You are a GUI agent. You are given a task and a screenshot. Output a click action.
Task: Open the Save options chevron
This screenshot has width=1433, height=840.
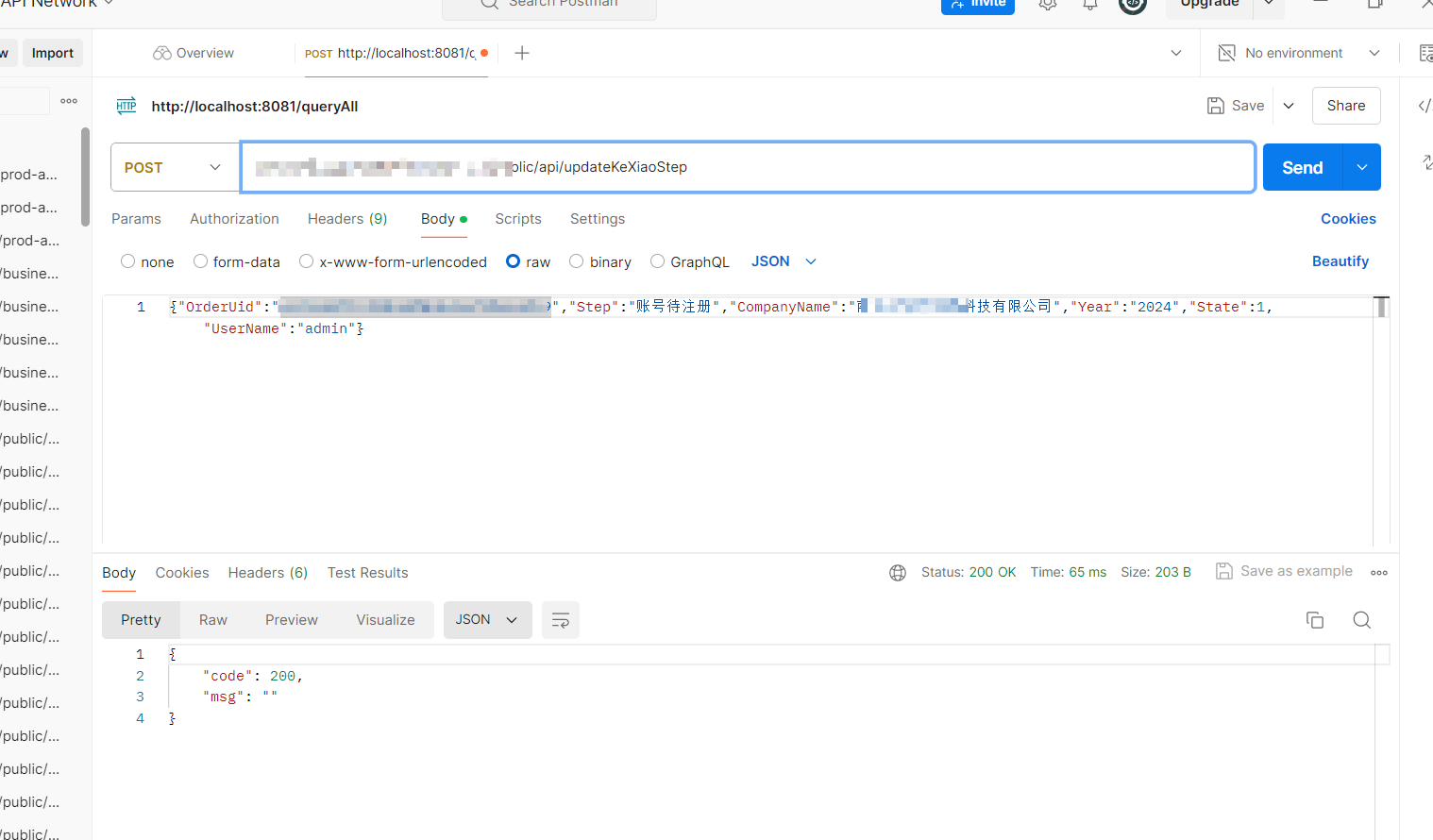click(x=1289, y=106)
